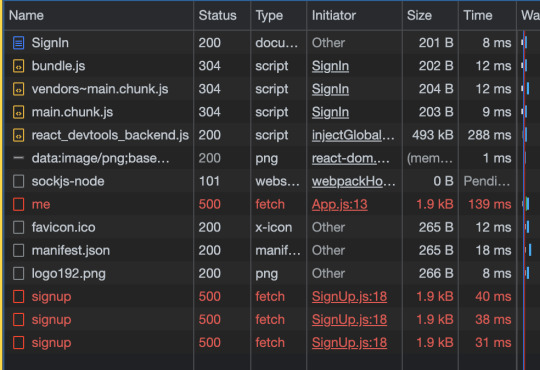Click the file icon beside sockjs-node
This screenshot has height=370, width=540.
coord(19,181)
